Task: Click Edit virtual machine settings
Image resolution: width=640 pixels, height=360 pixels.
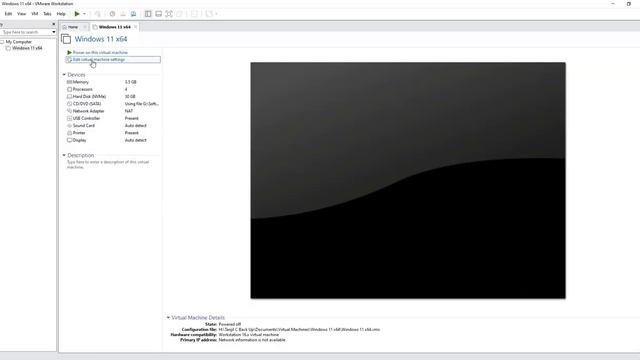Action: [x=98, y=60]
